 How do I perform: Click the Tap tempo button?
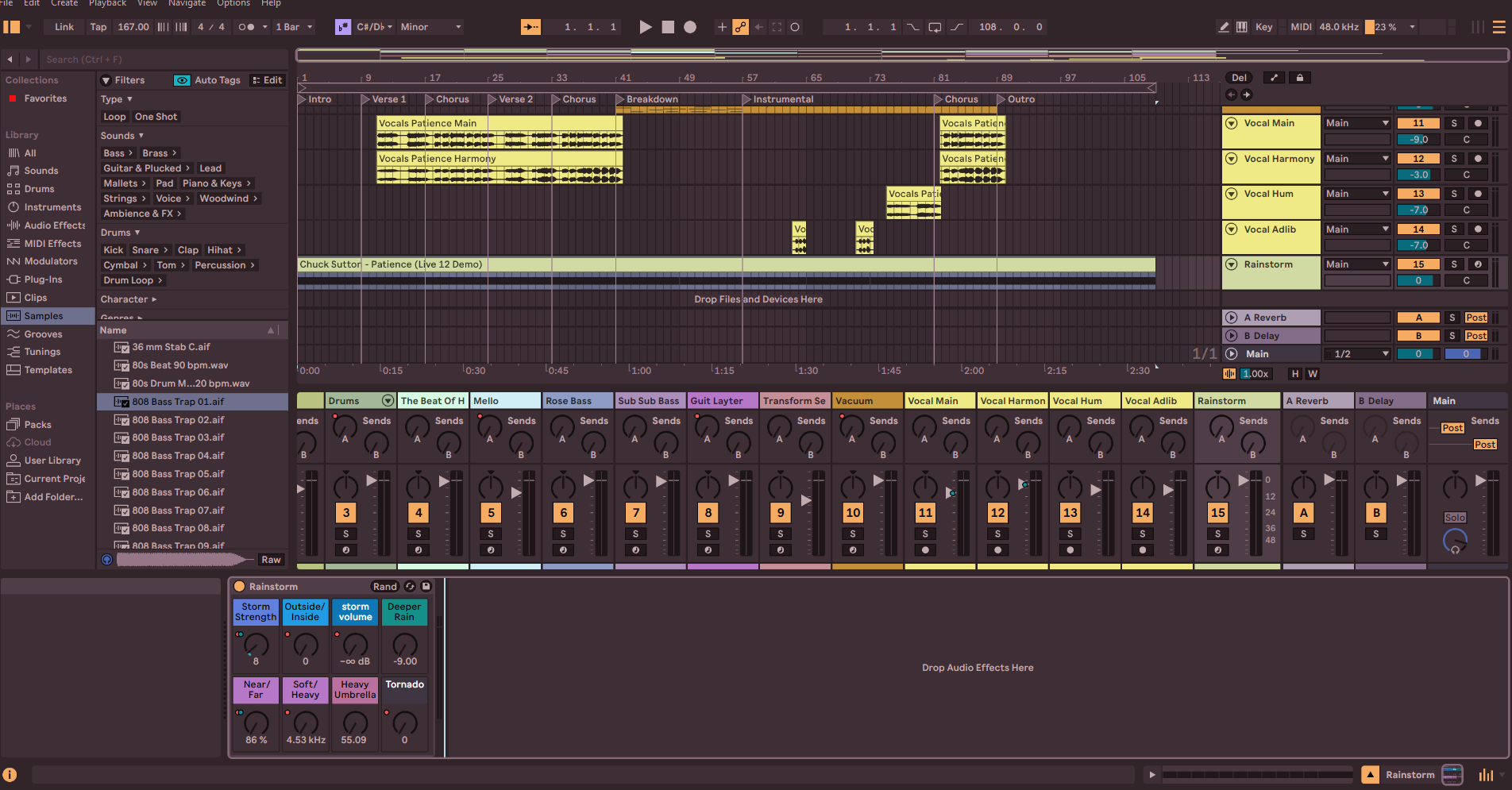(97, 26)
